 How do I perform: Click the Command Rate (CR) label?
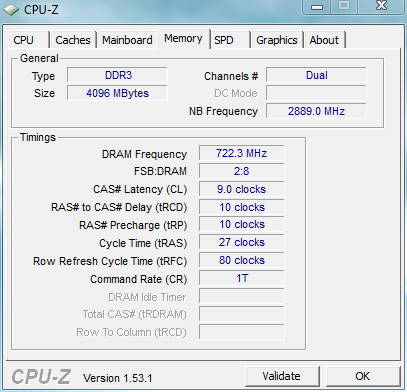139,279
